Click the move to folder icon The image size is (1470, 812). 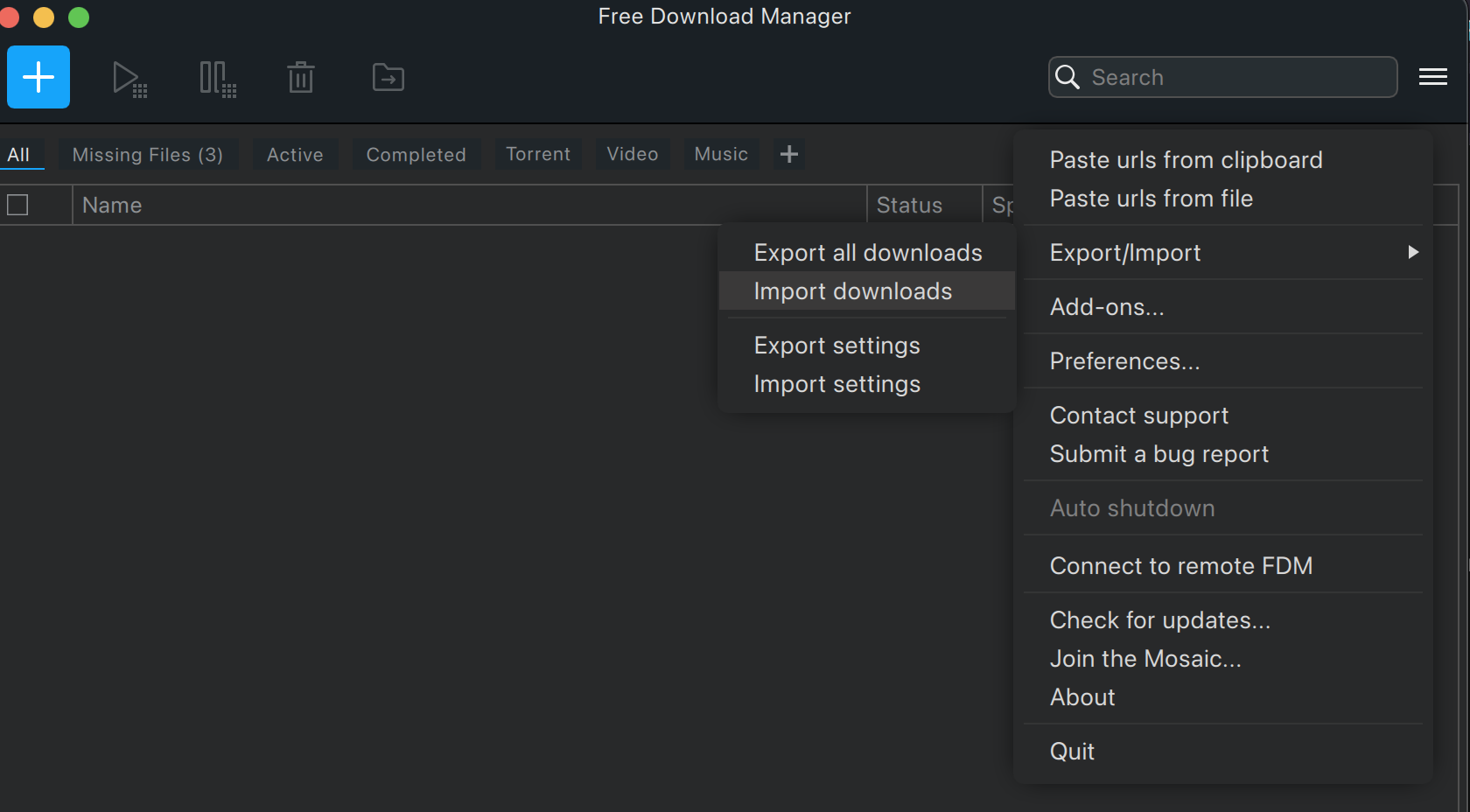pyautogui.click(x=388, y=78)
